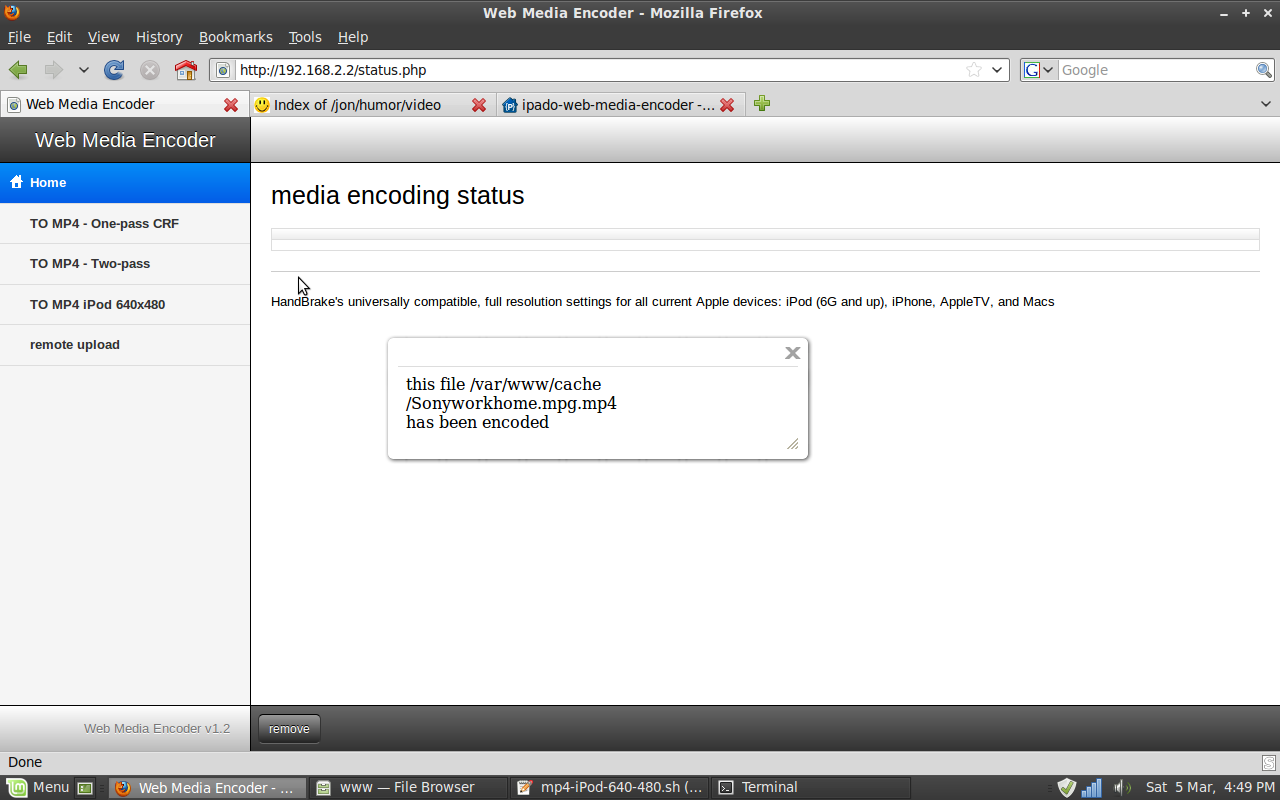Open the search engine selector dropdown
Image resolution: width=1280 pixels, height=800 pixels.
click(1038, 70)
